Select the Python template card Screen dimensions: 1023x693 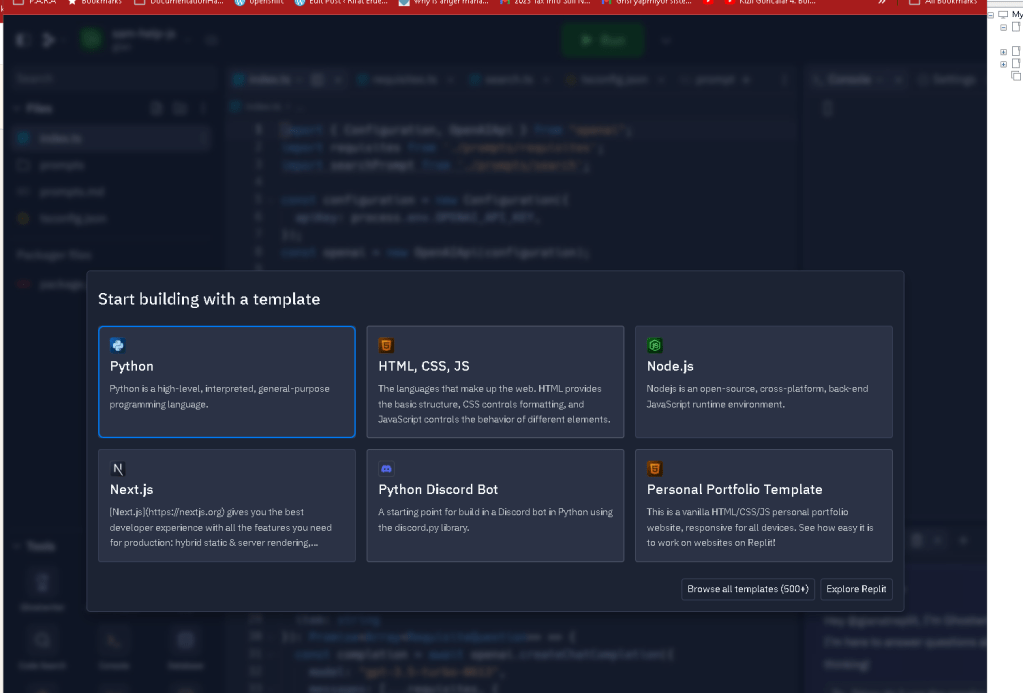pos(226,382)
